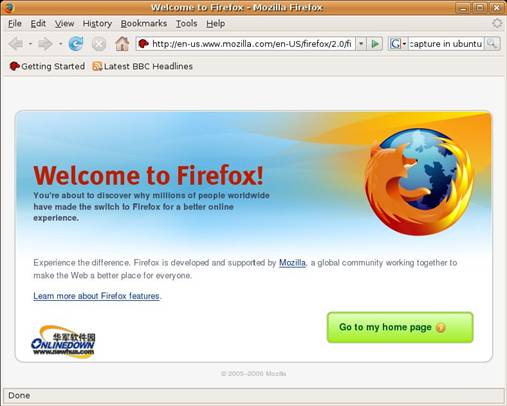Viewport: 507px width, 406px height.
Task: Click the 'Done' status bar text
Action: click(x=19, y=396)
